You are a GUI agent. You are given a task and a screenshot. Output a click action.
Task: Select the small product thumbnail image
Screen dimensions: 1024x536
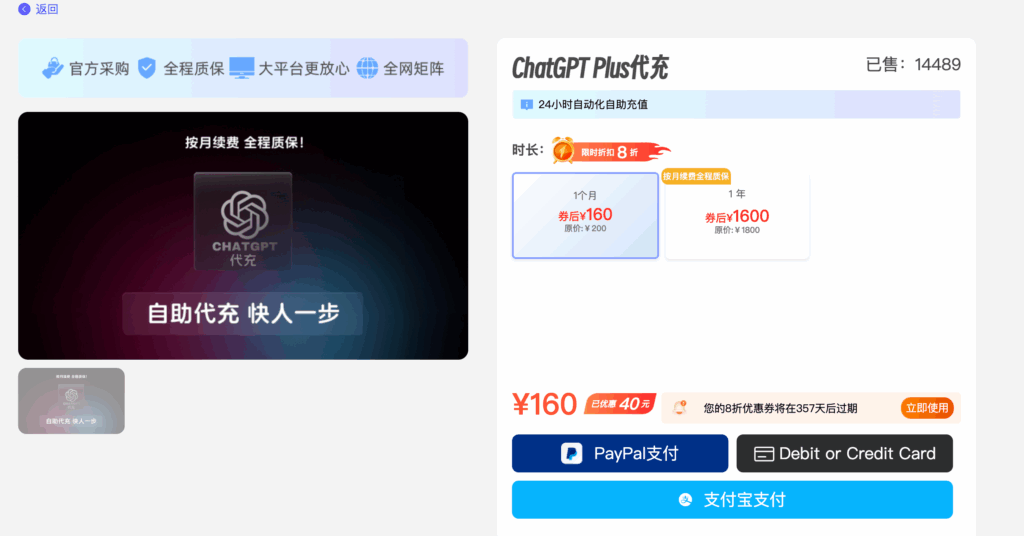point(71,401)
